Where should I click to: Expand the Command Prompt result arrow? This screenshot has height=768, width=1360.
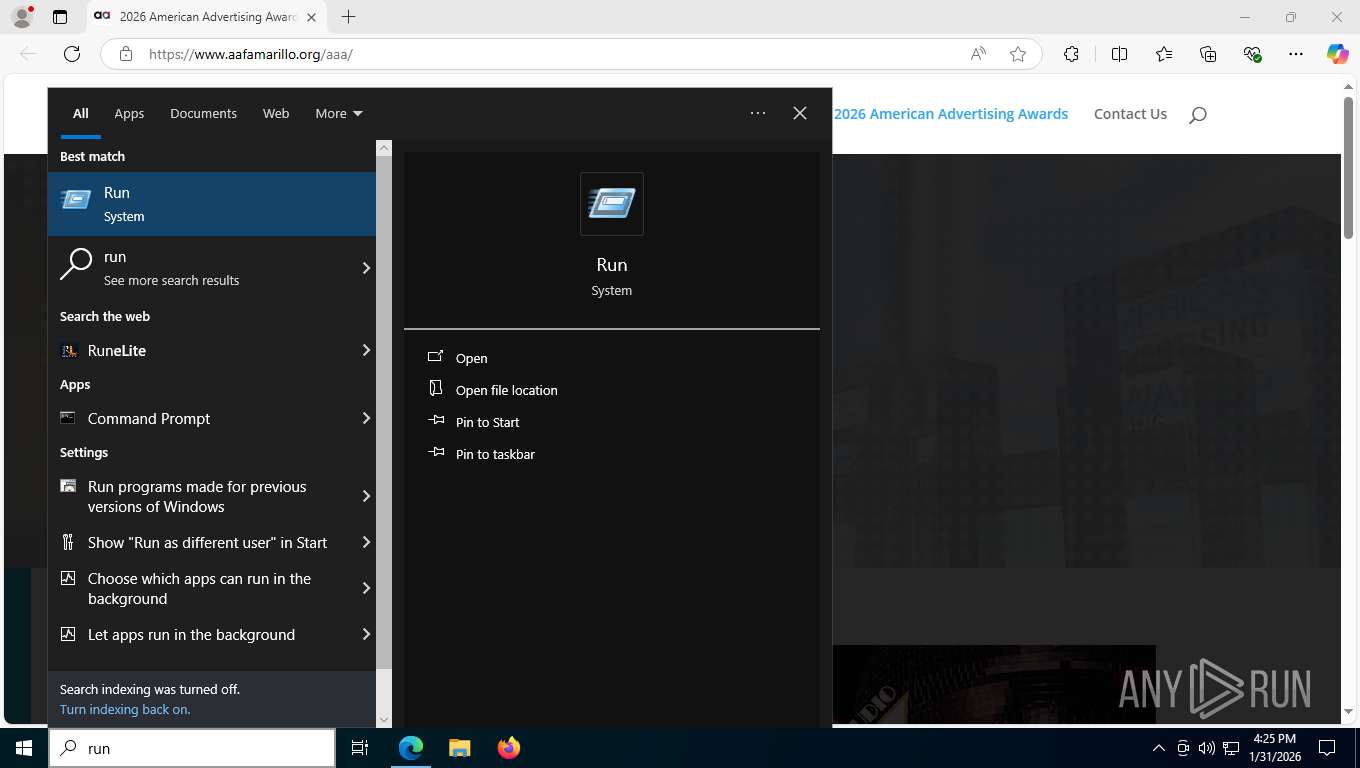[x=366, y=418]
